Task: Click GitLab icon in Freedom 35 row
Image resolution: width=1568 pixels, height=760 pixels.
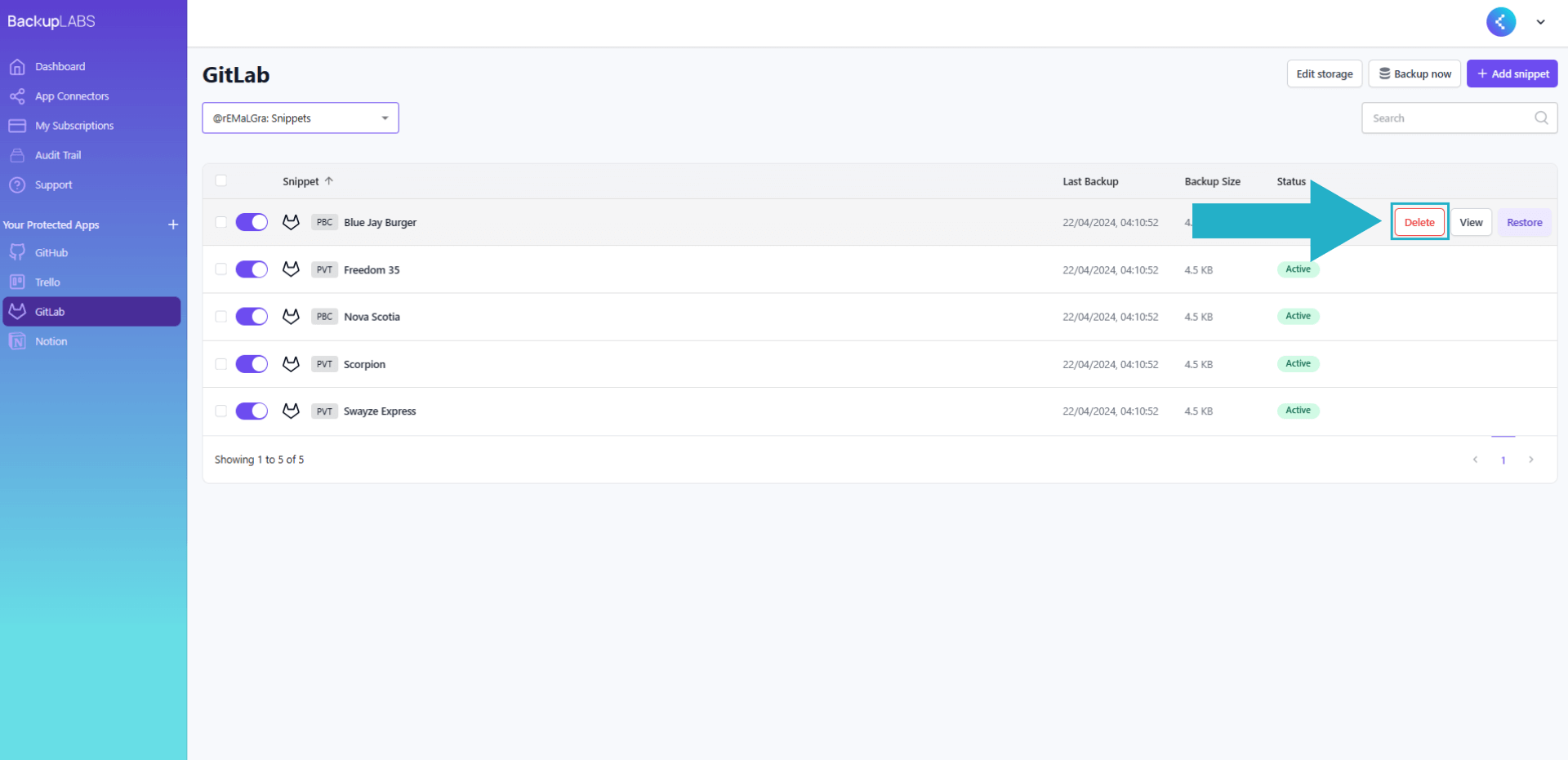Action: click(291, 269)
